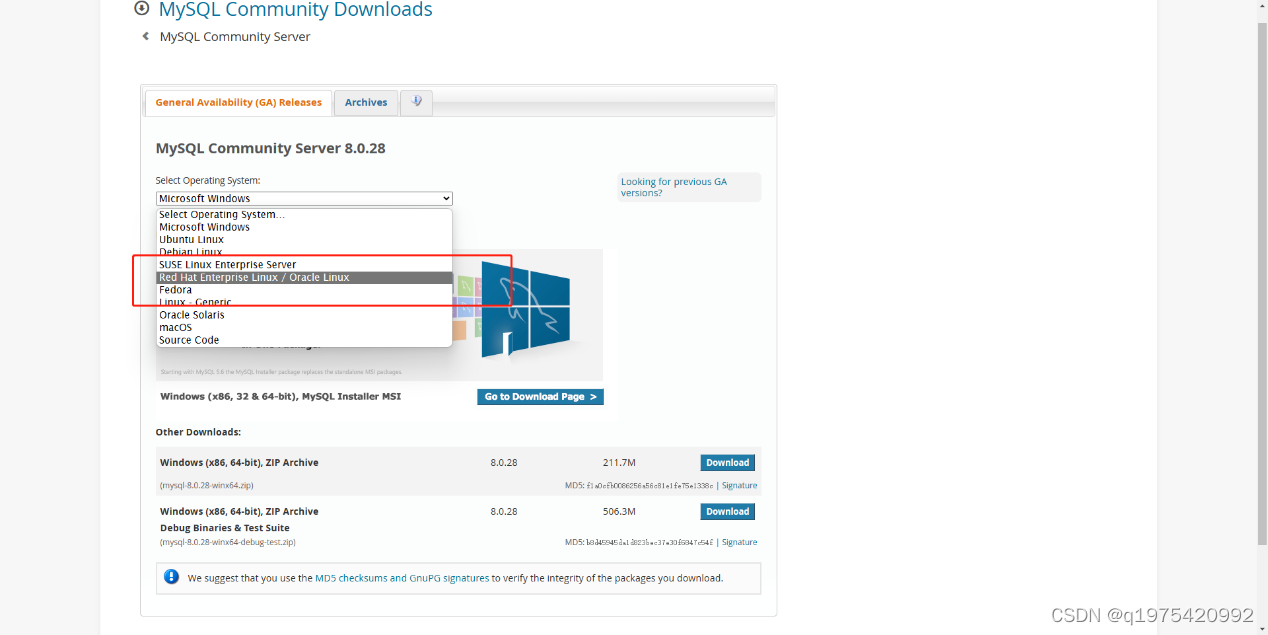Choose macOS from the list
Viewport: 1268px width, 635px height.
tap(304, 327)
